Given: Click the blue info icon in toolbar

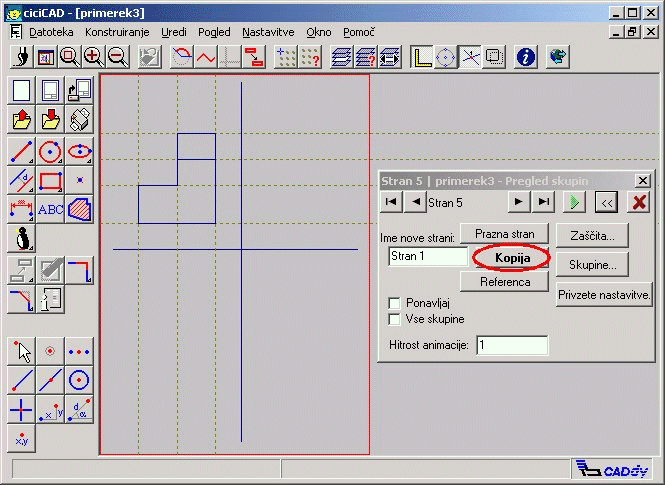Looking at the screenshot, I should point(526,57).
